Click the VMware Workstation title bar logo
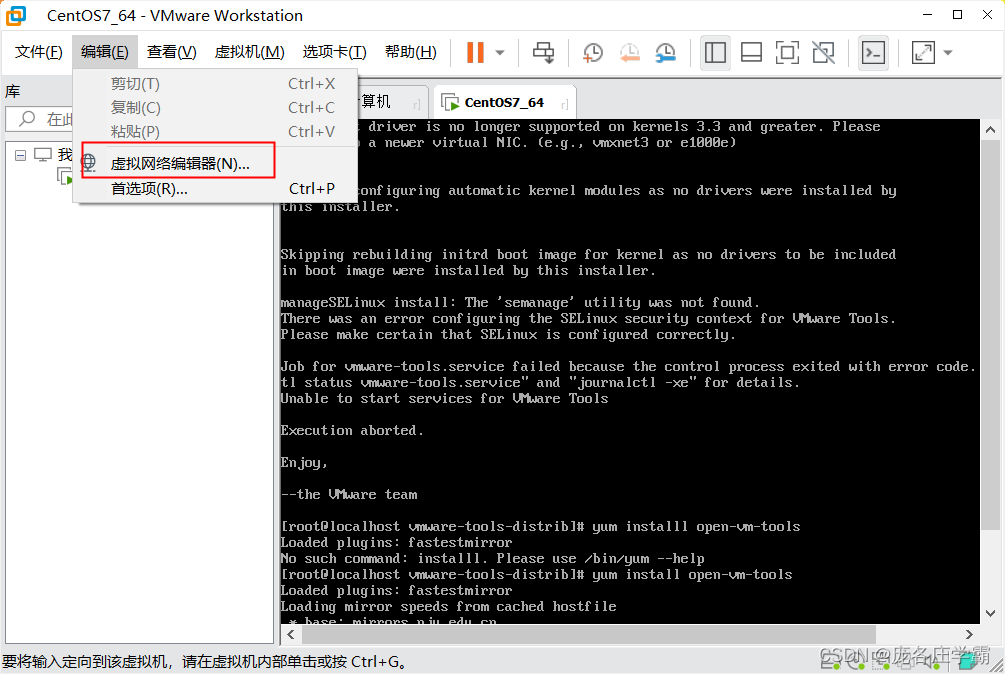The image size is (1005, 674). pos(16,15)
